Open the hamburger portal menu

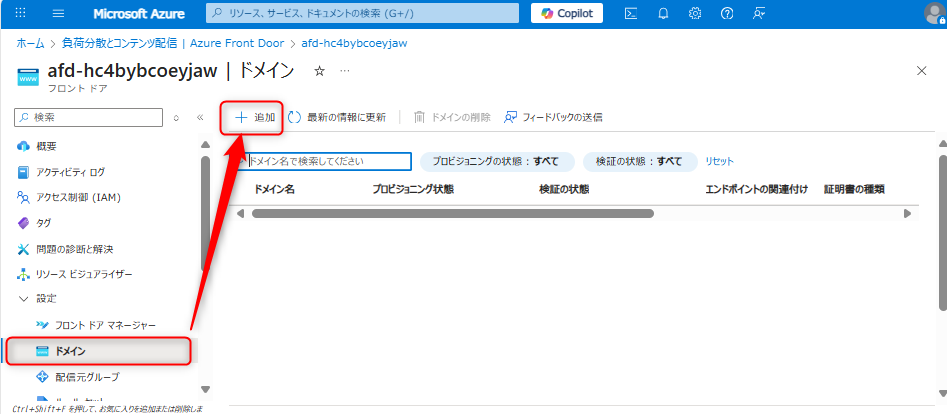point(59,13)
